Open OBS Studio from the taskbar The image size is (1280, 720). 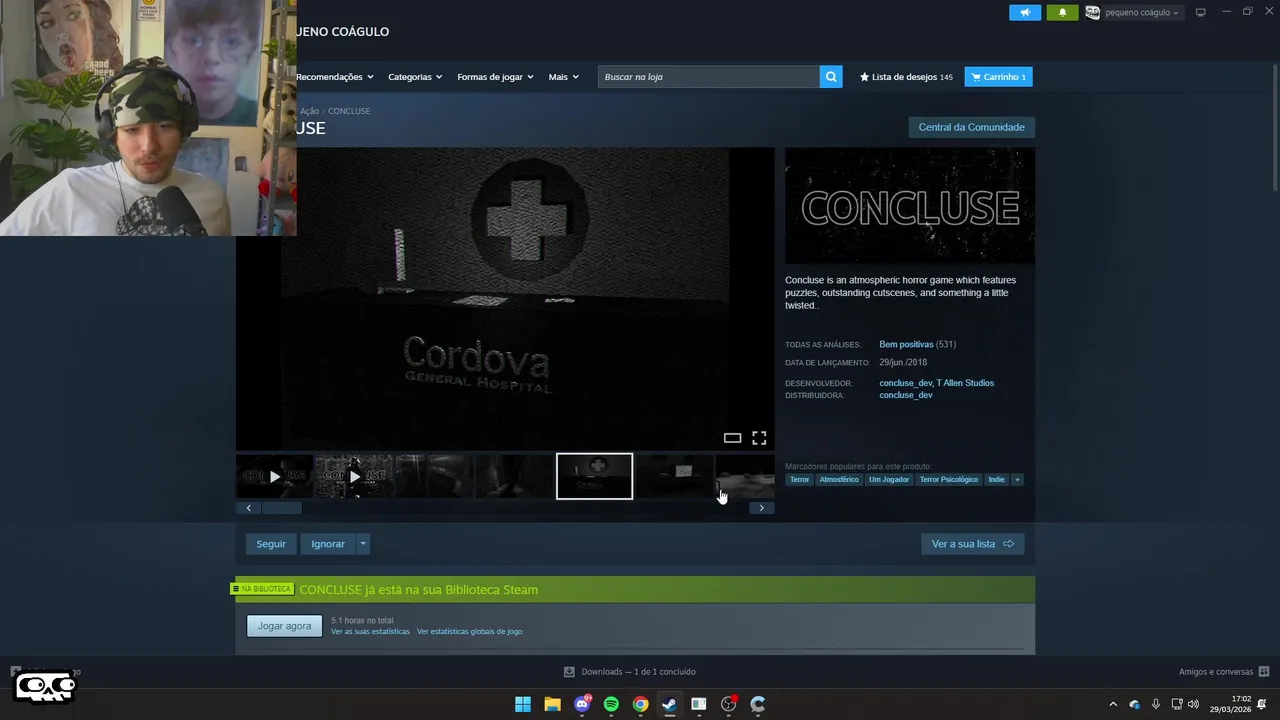coord(728,705)
